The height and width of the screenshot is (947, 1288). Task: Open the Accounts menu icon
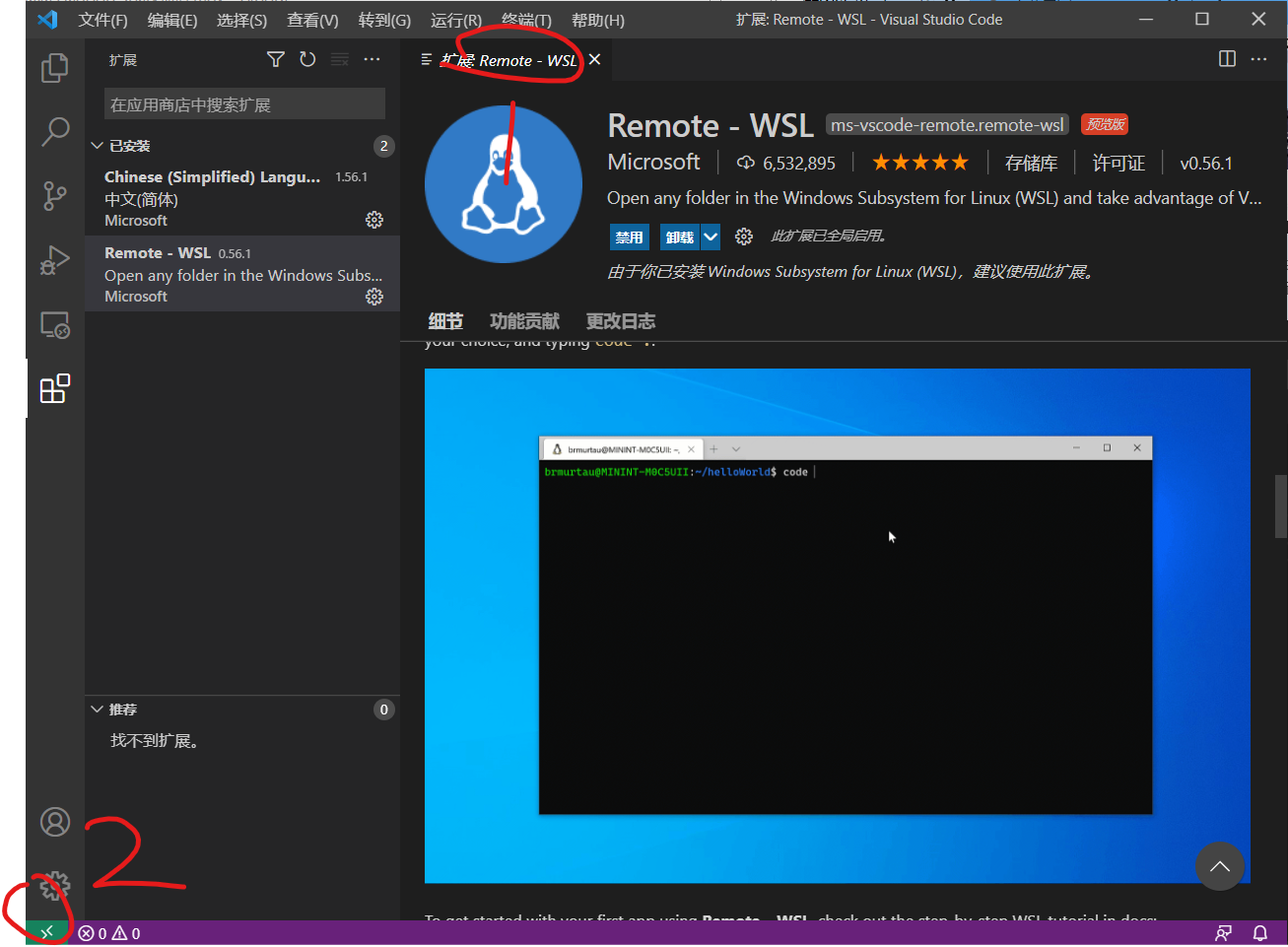[55, 822]
